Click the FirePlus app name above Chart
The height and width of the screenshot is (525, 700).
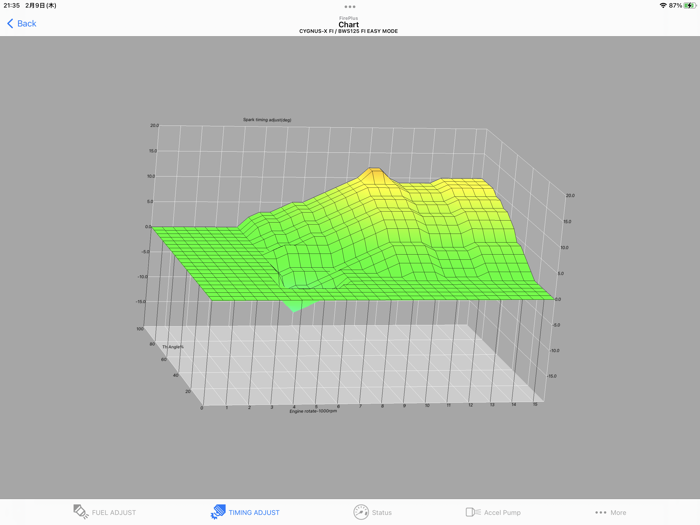coord(349,18)
